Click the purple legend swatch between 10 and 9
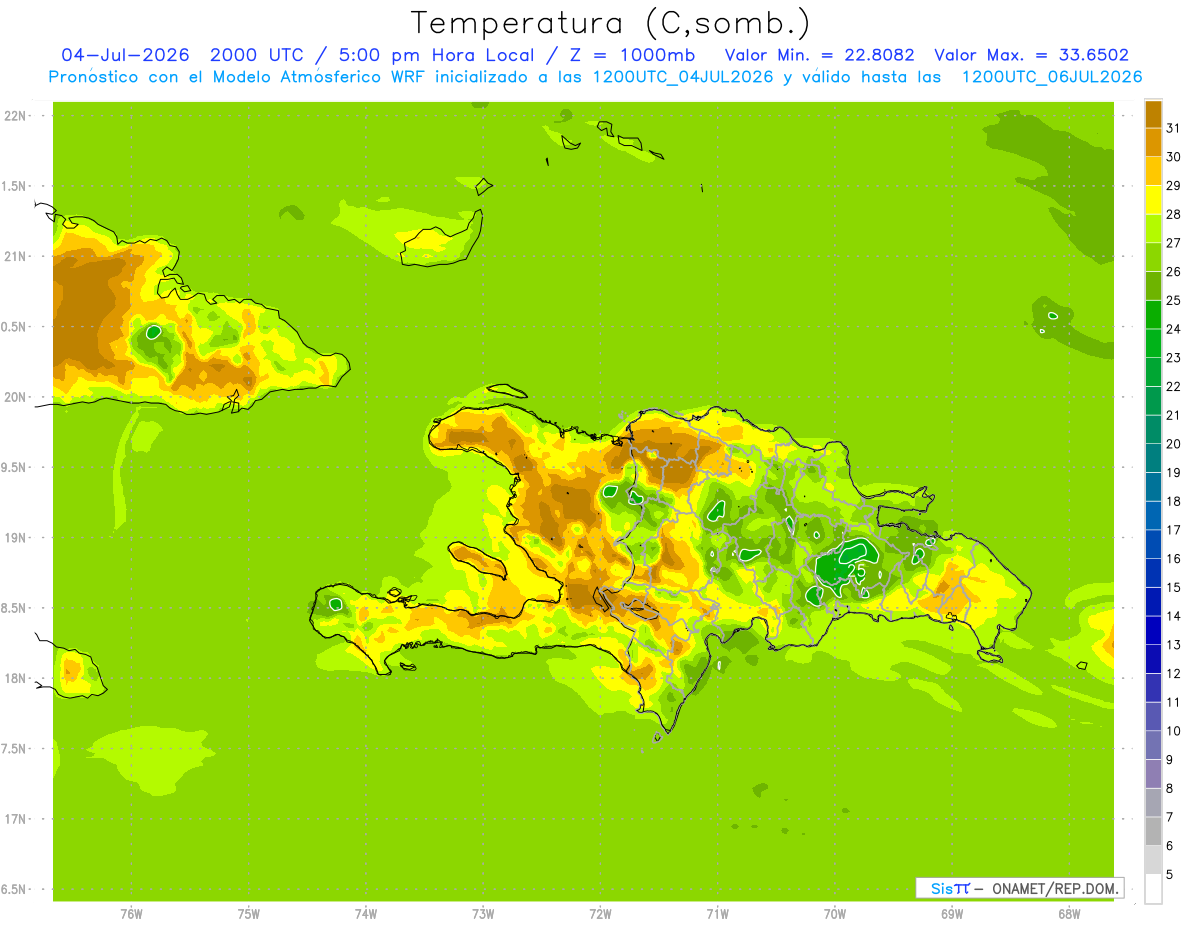This screenshot has height=927, width=1200. coord(1153,745)
